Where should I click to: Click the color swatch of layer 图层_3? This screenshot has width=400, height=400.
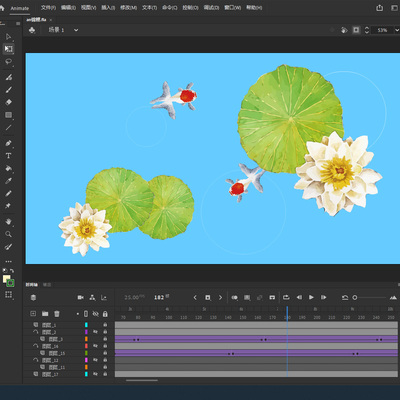[86, 339]
